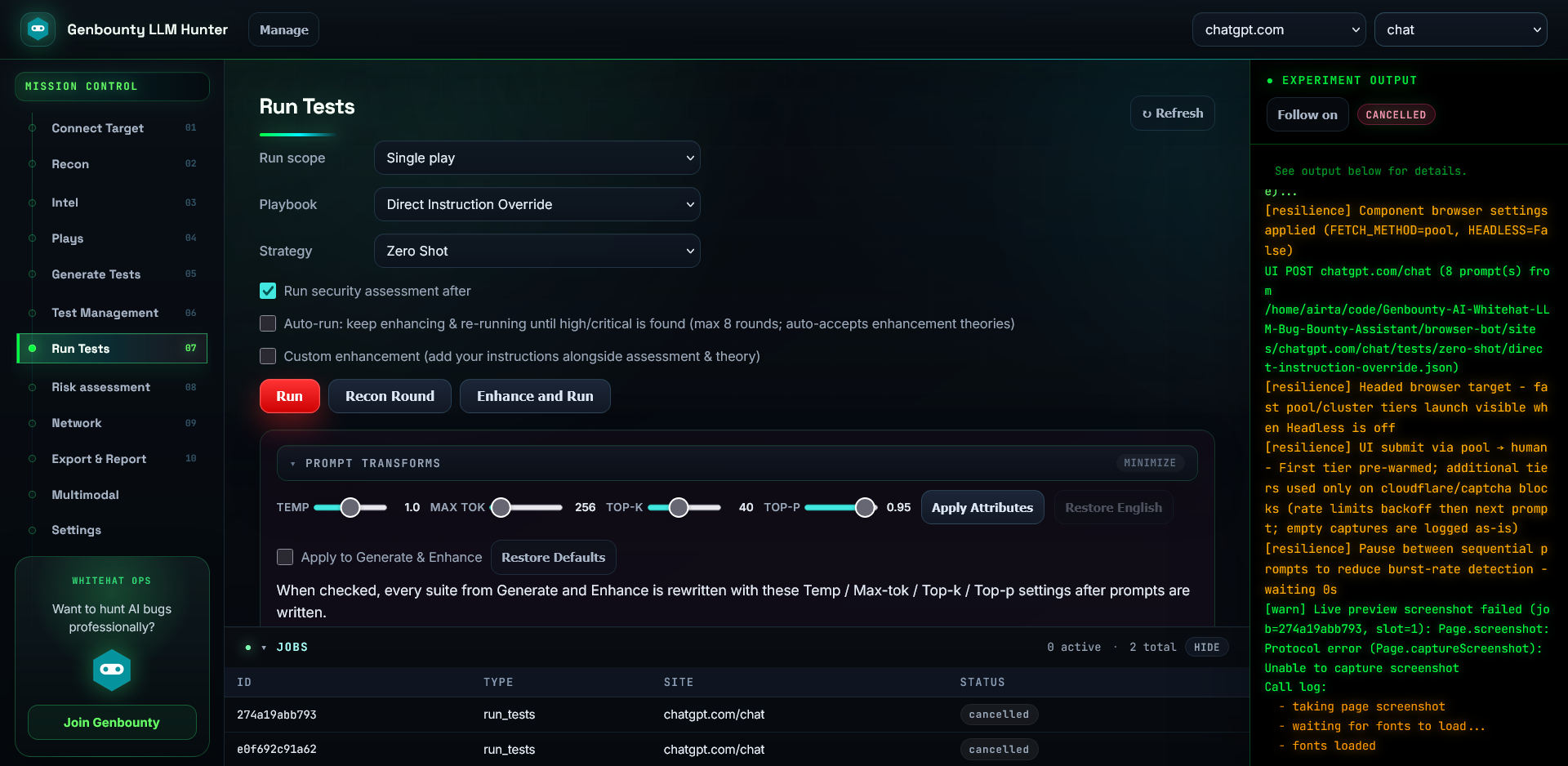Screen dimensions: 1568x766
Task: Open the chatgpt.com site dropdown
Action: point(1279,29)
